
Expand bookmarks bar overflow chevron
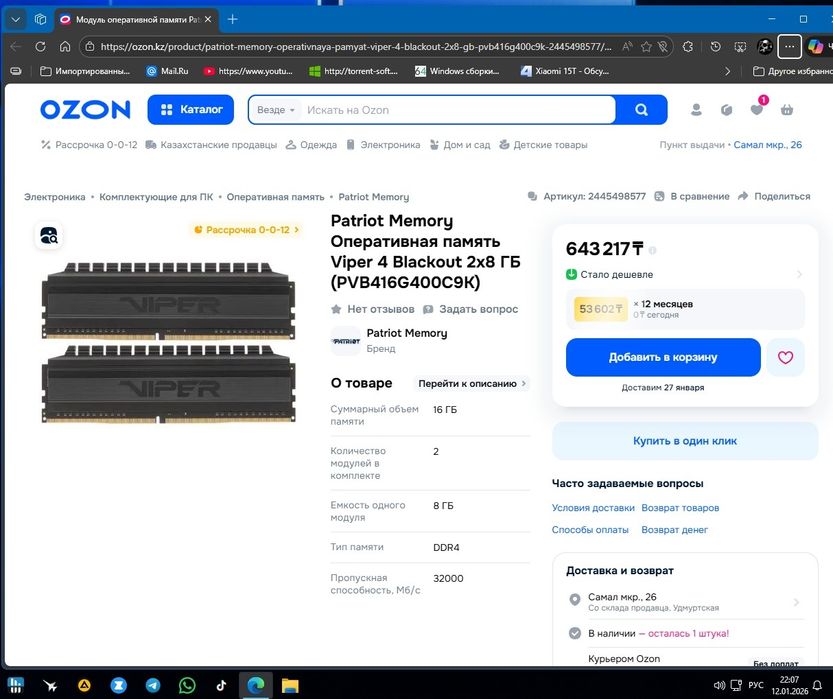point(727,71)
